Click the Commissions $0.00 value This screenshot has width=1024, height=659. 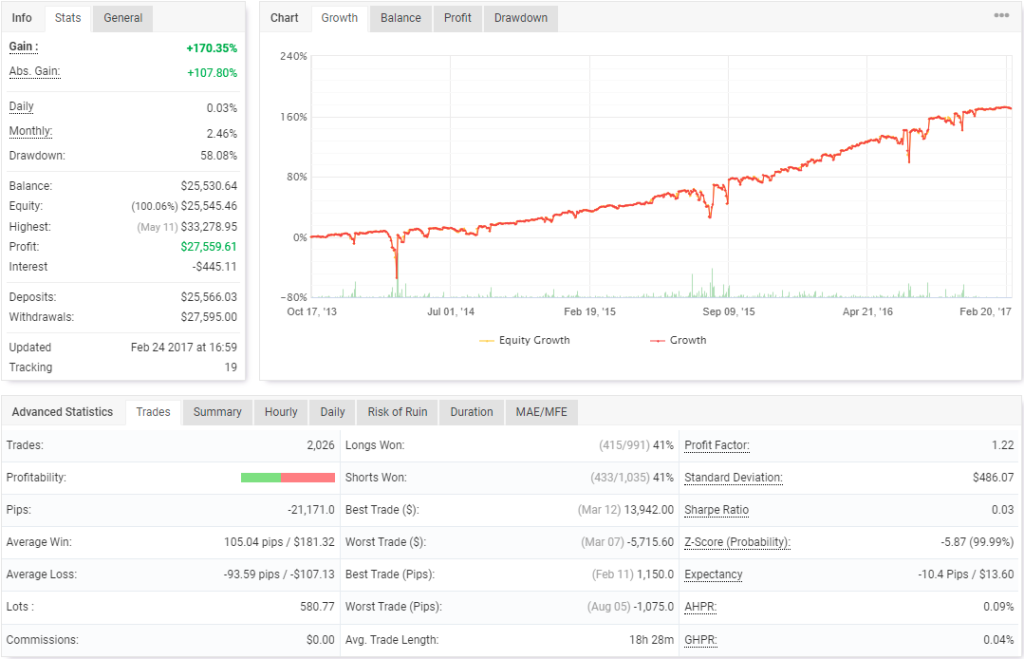(320, 640)
